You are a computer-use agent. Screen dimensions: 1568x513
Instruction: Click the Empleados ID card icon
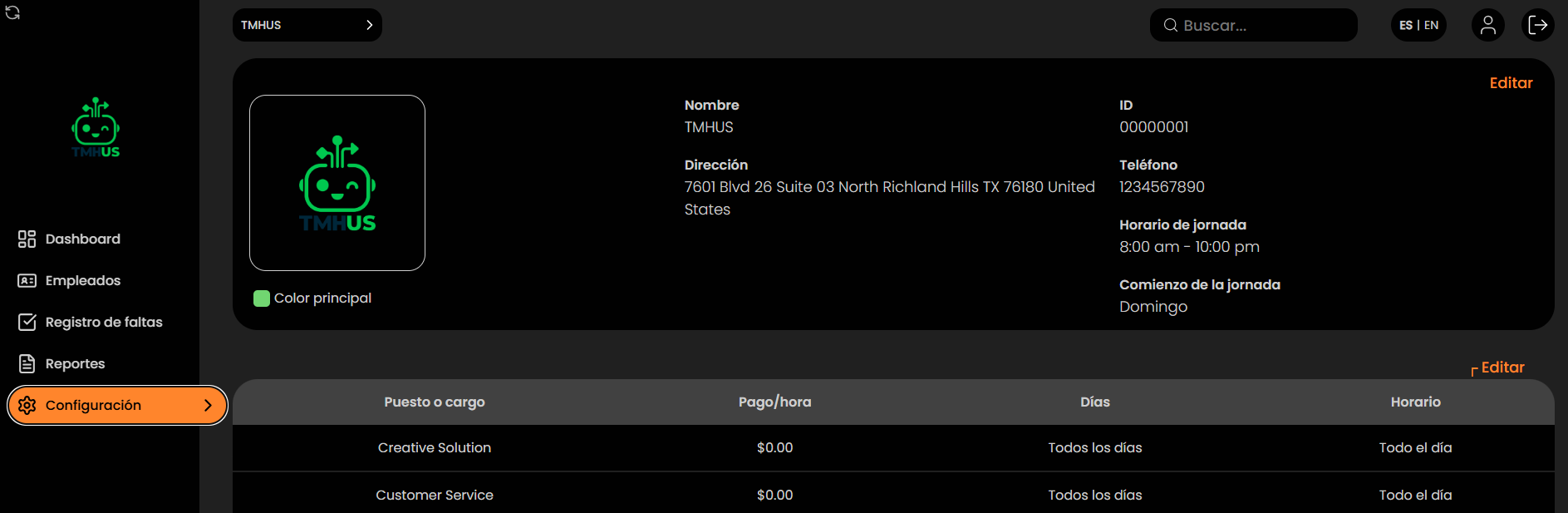(x=27, y=281)
